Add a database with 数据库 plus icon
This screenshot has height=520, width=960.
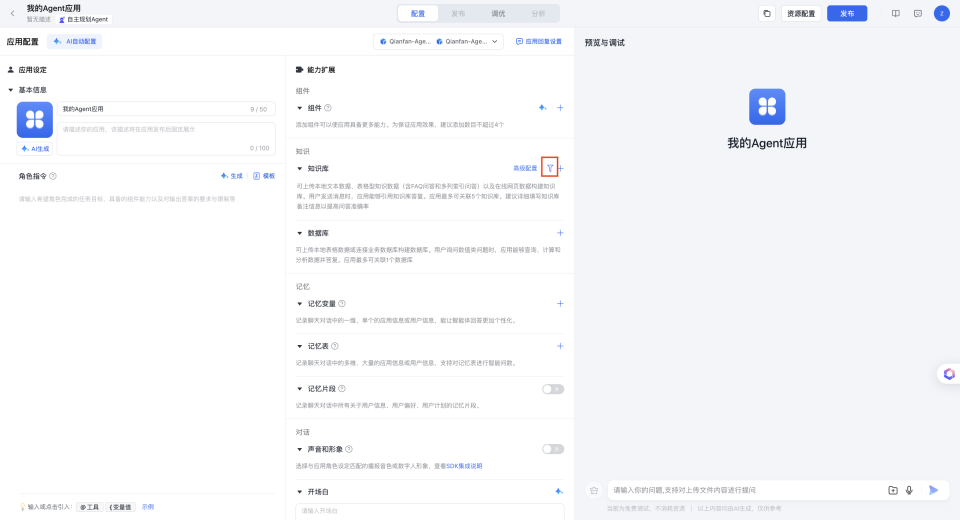[x=560, y=233]
